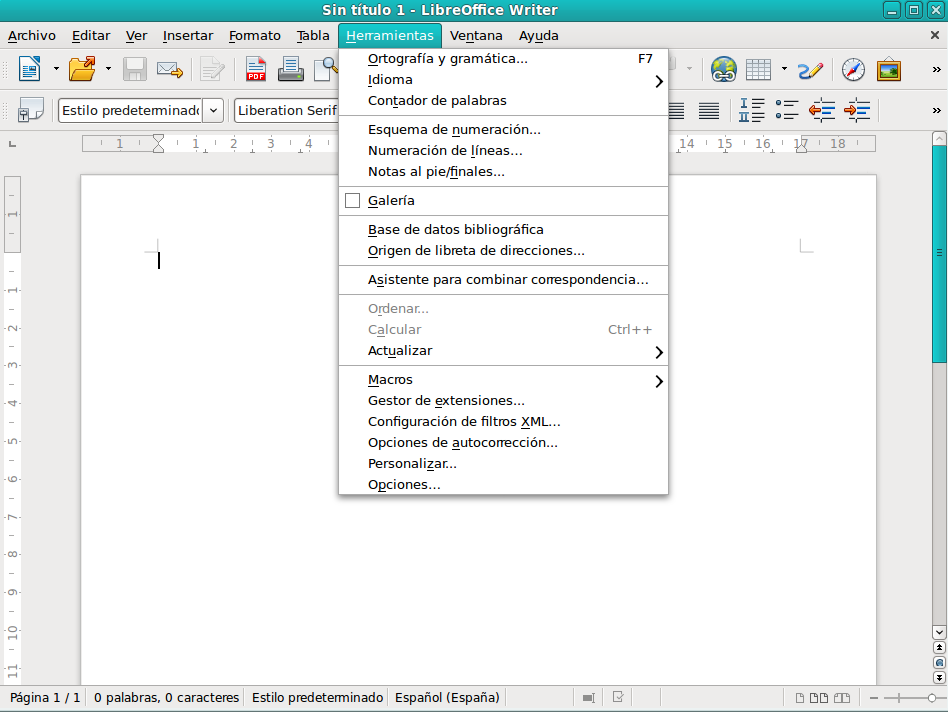The image size is (948, 712).
Task: Open the Navigator compass icon
Action: [853, 70]
